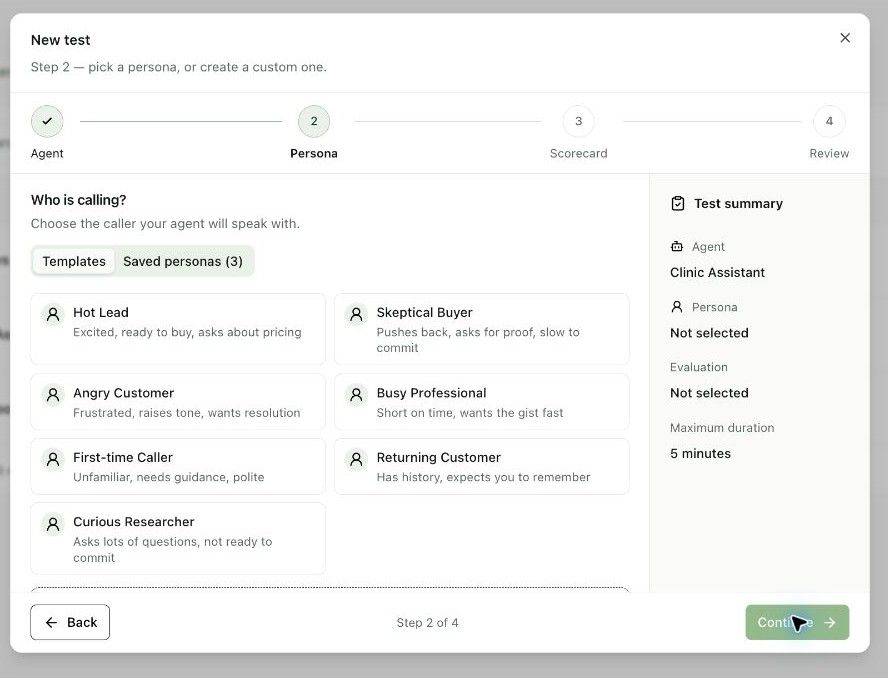Image resolution: width=888 pixels, height=678 pixels.
Task: Click 'Asks lots of questions' description
Action: (x=173, y=549)
